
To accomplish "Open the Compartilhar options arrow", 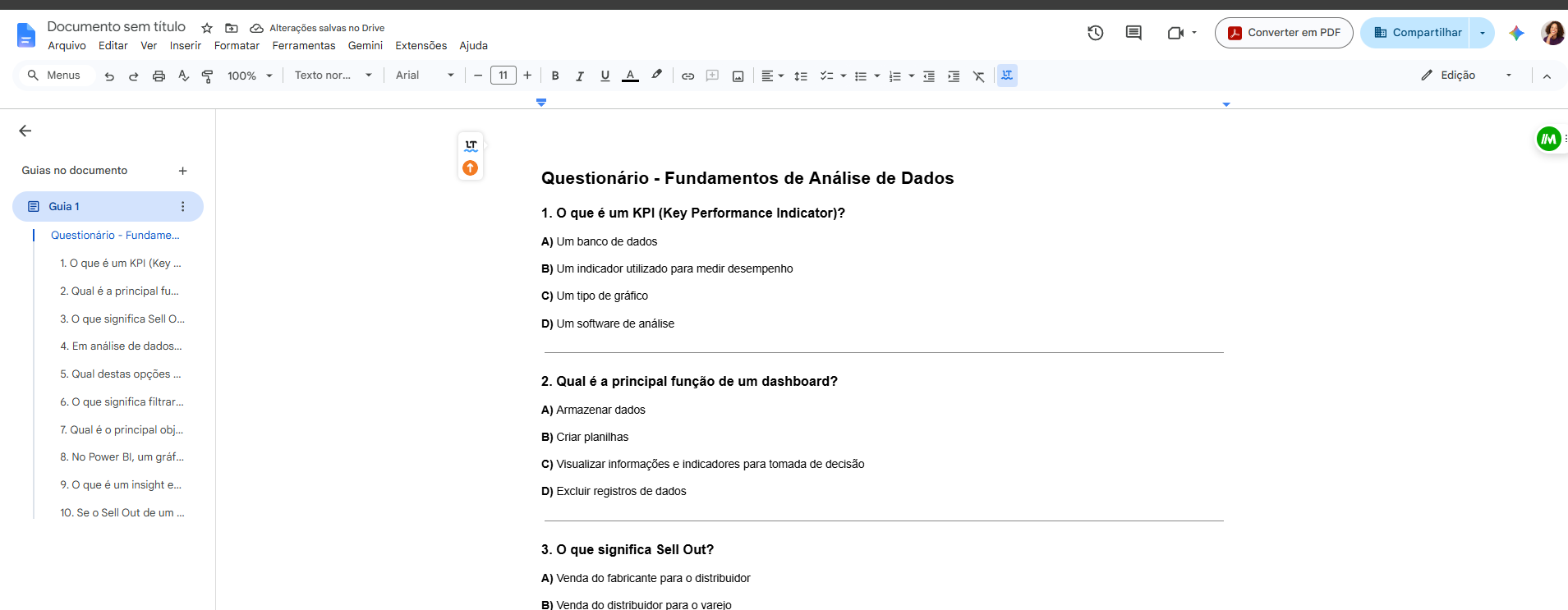I will point(1482,33).
